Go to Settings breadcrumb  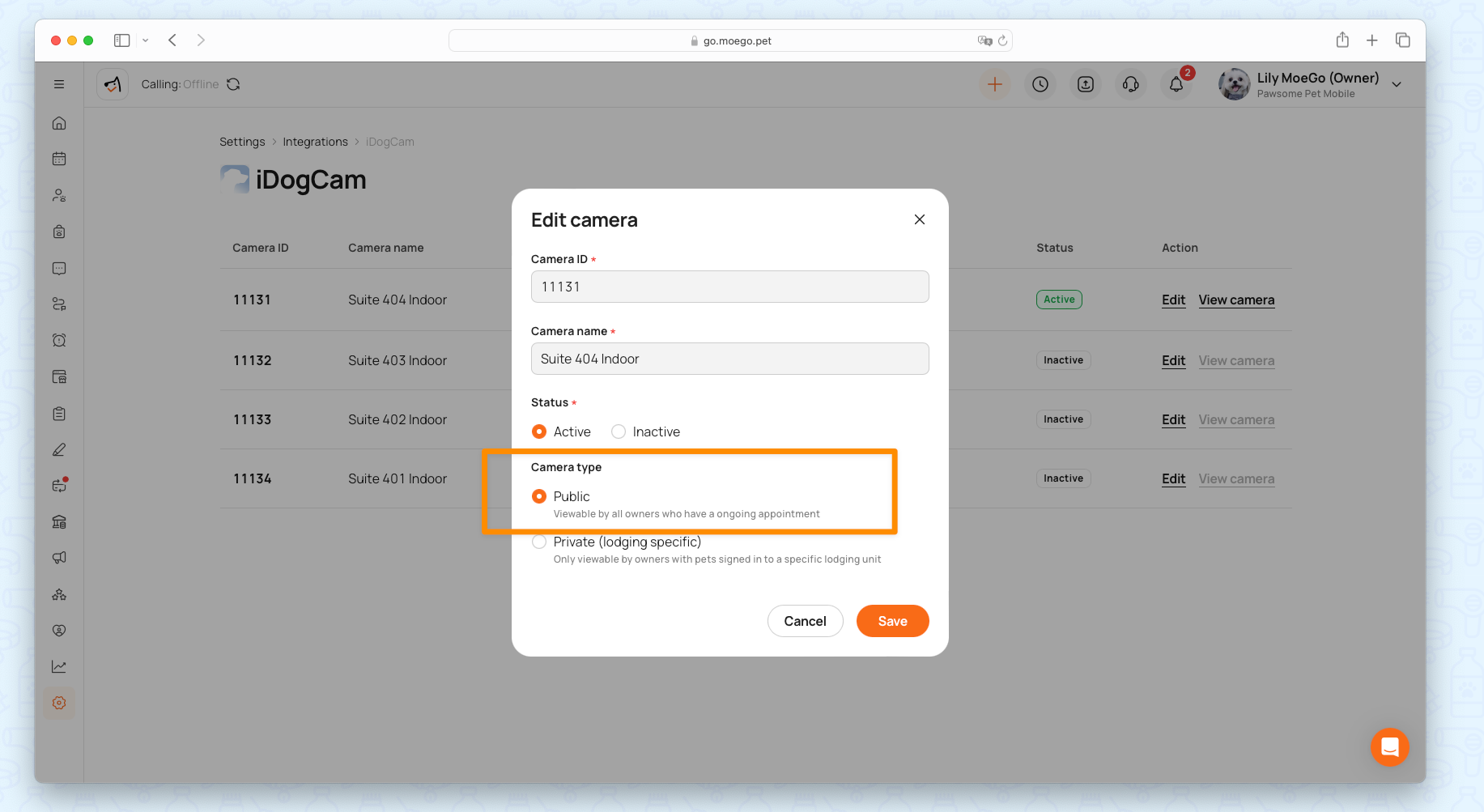coord(242,142)
